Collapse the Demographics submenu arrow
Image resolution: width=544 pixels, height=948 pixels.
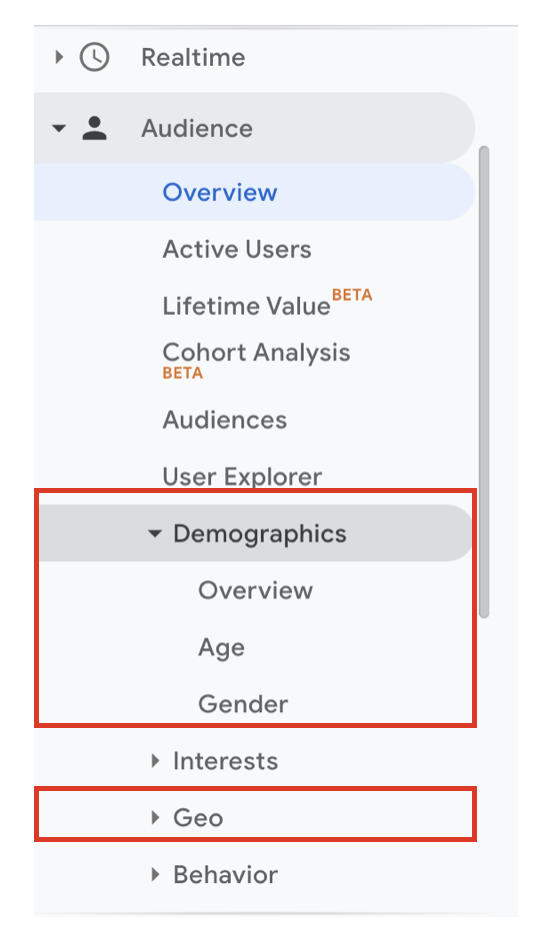coord(155,533)
